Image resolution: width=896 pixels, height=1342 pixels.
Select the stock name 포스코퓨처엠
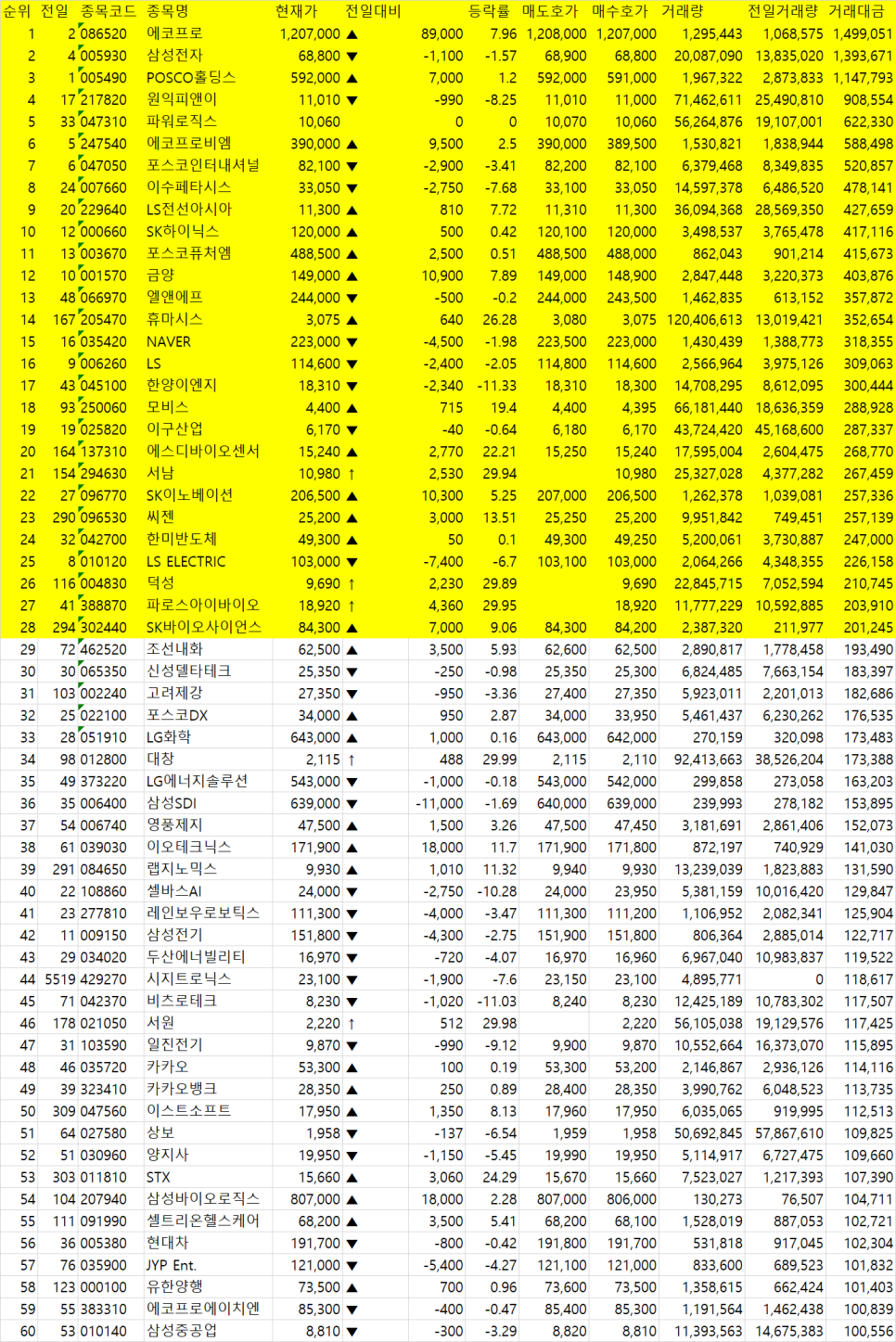[188, 253]
